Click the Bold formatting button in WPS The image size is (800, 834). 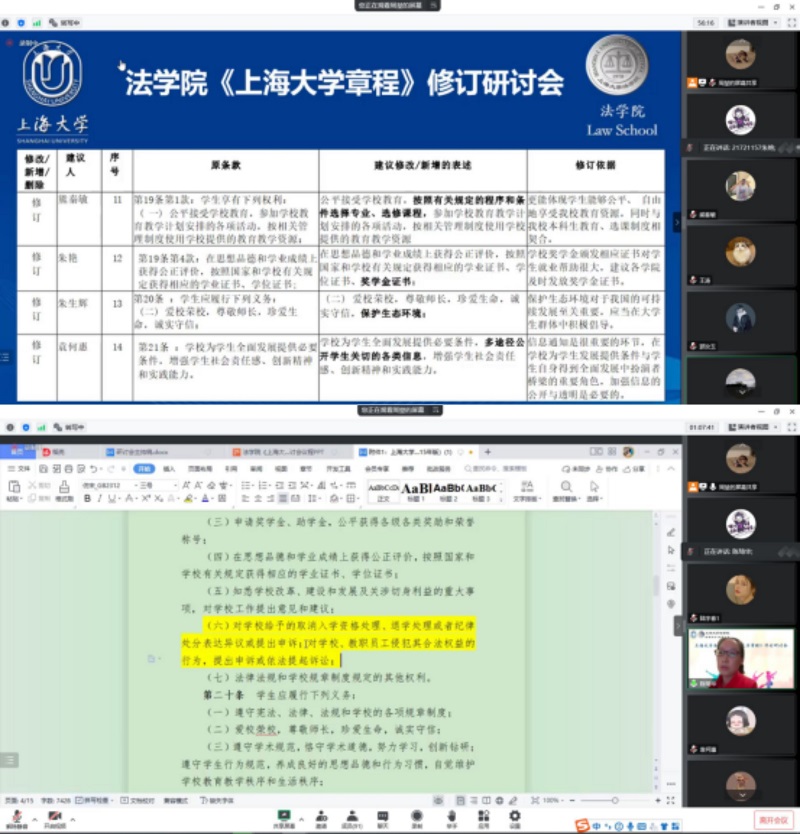pyautogui.click(x=87, y=498)
